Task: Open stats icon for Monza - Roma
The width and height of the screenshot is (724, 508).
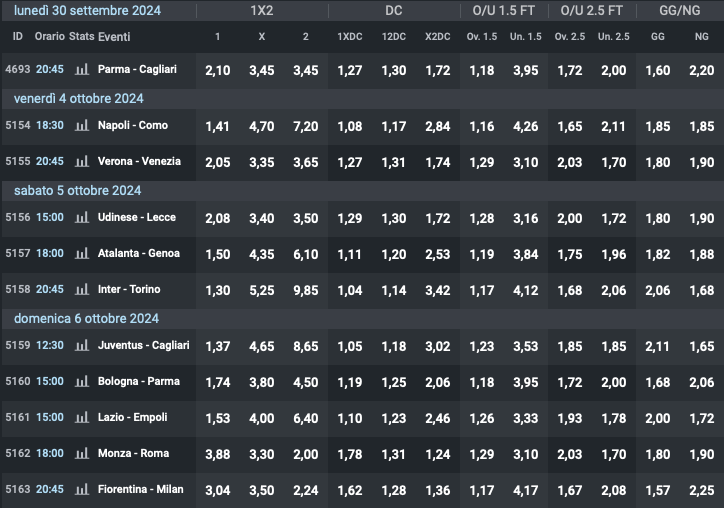Action: [82, 454]
